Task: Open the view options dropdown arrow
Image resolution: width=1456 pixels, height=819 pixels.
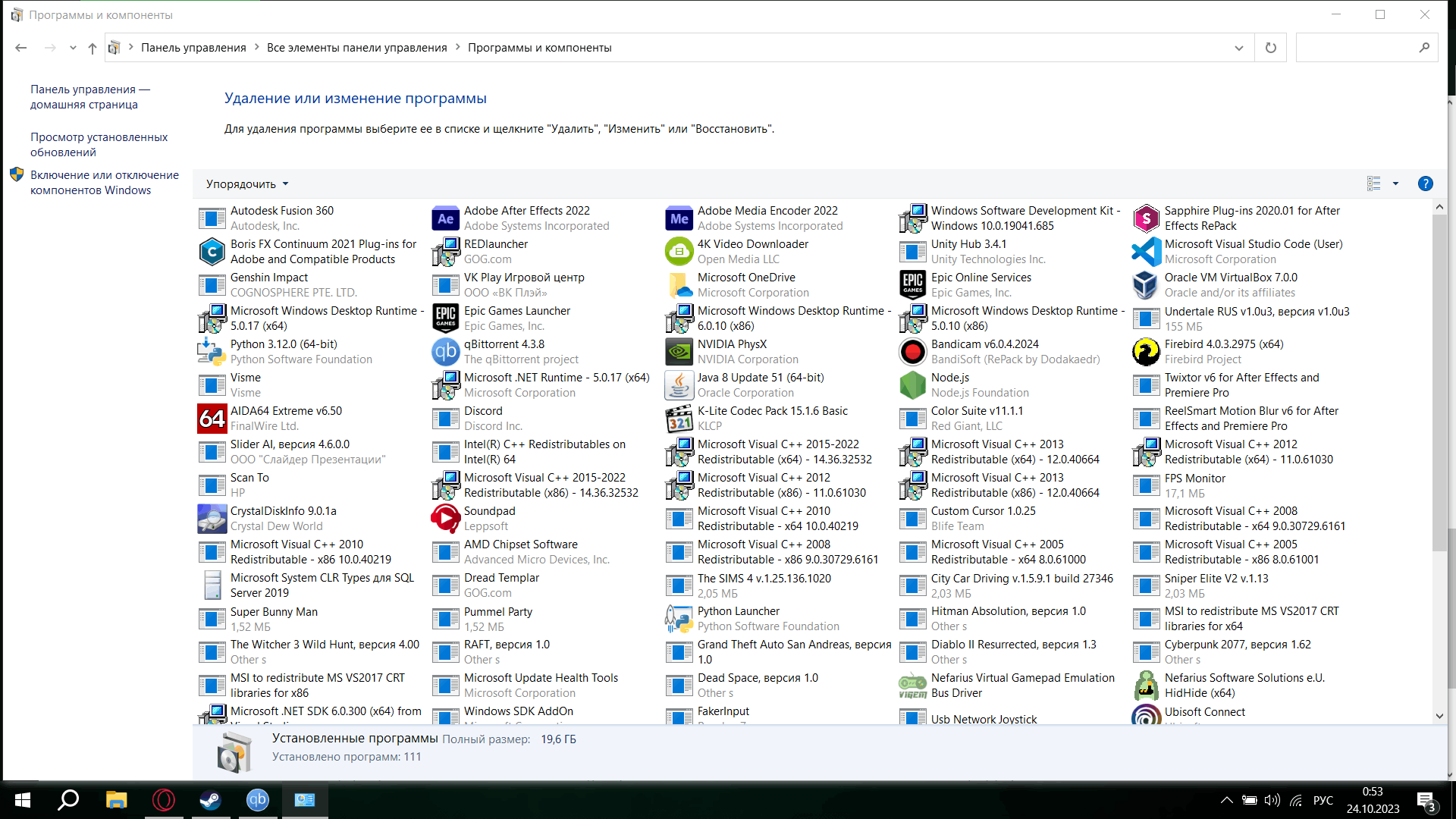Action: point(1395,184)
